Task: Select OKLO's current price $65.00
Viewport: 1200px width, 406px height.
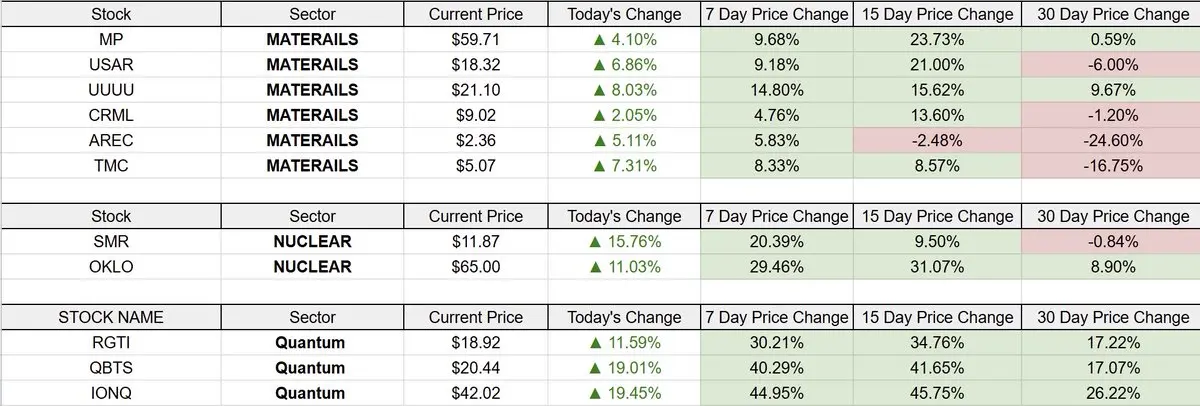Action: pyautogui.click(x=475, y=267)
